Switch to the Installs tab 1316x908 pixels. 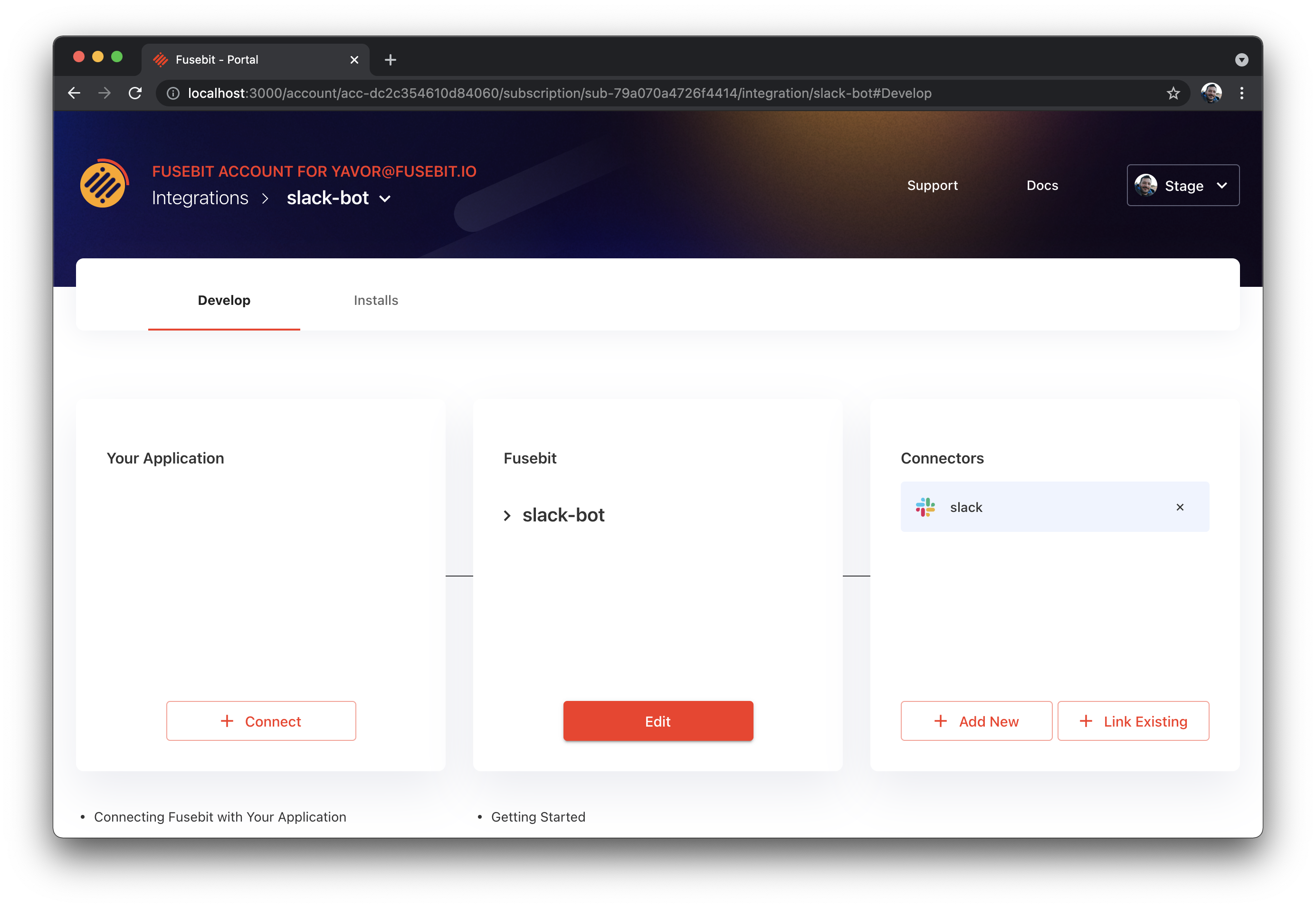tap(376, 300)
